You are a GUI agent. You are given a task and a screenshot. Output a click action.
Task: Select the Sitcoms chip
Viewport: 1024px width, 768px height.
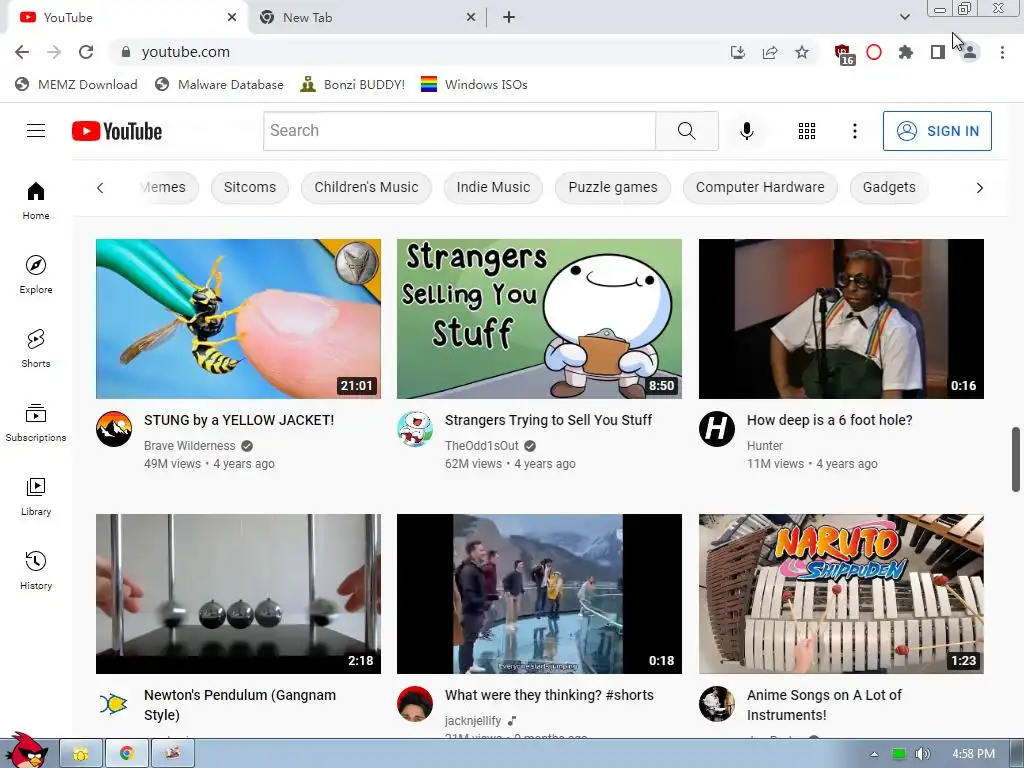[x=249, y=187]
